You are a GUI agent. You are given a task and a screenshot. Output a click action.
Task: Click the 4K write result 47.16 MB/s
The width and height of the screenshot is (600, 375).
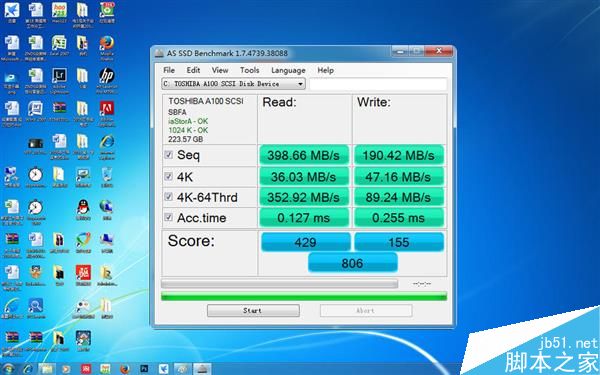tap(399, 176)
